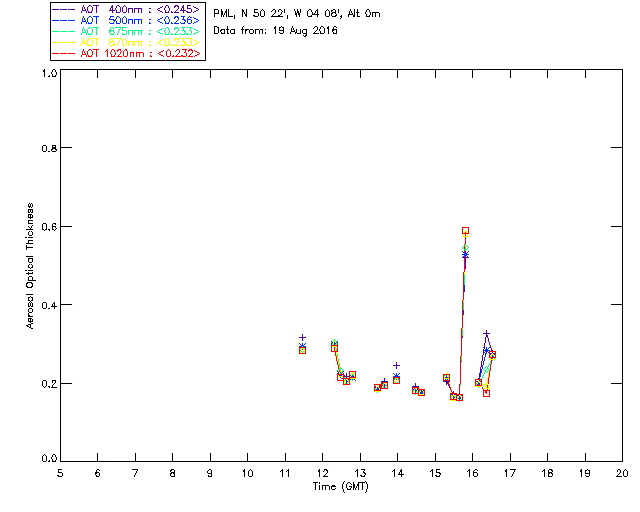Click the x-axis tick label 7

[135, 473]
